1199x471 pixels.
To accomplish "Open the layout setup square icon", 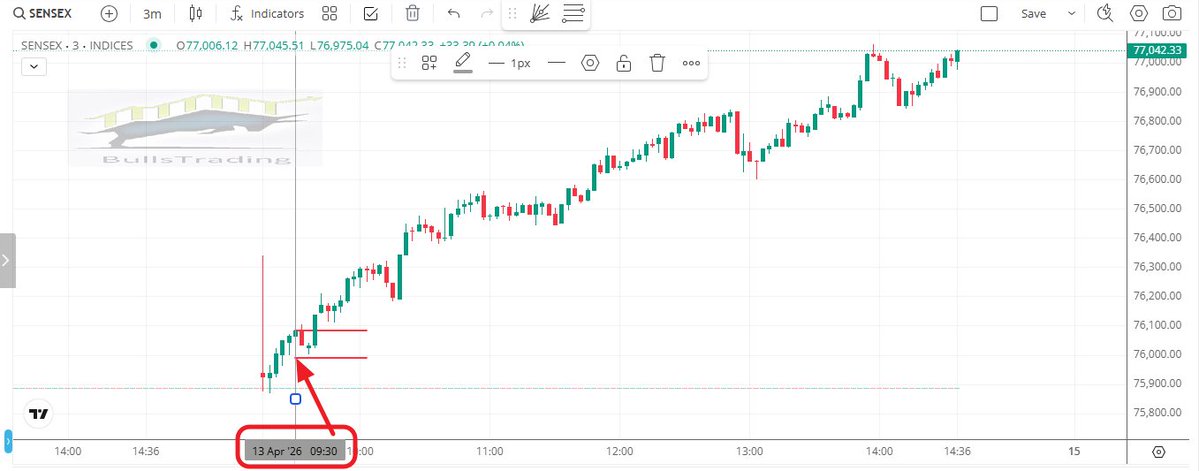I will click(x=989, y=13).
